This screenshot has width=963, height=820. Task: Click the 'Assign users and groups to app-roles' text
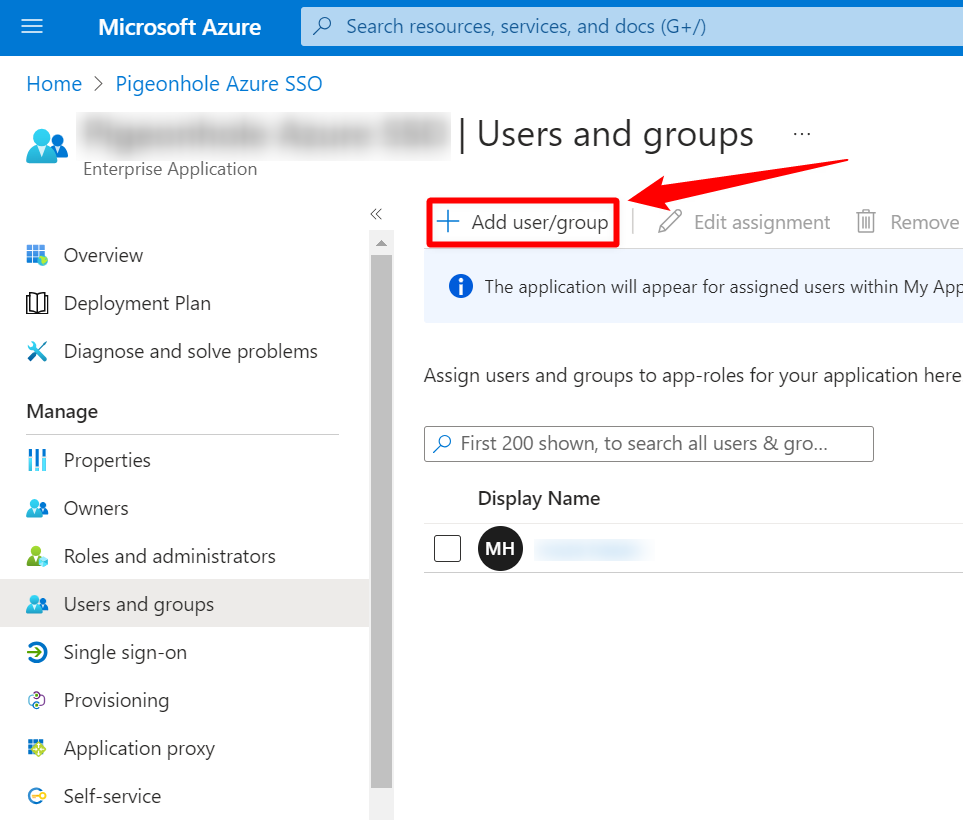693,375
